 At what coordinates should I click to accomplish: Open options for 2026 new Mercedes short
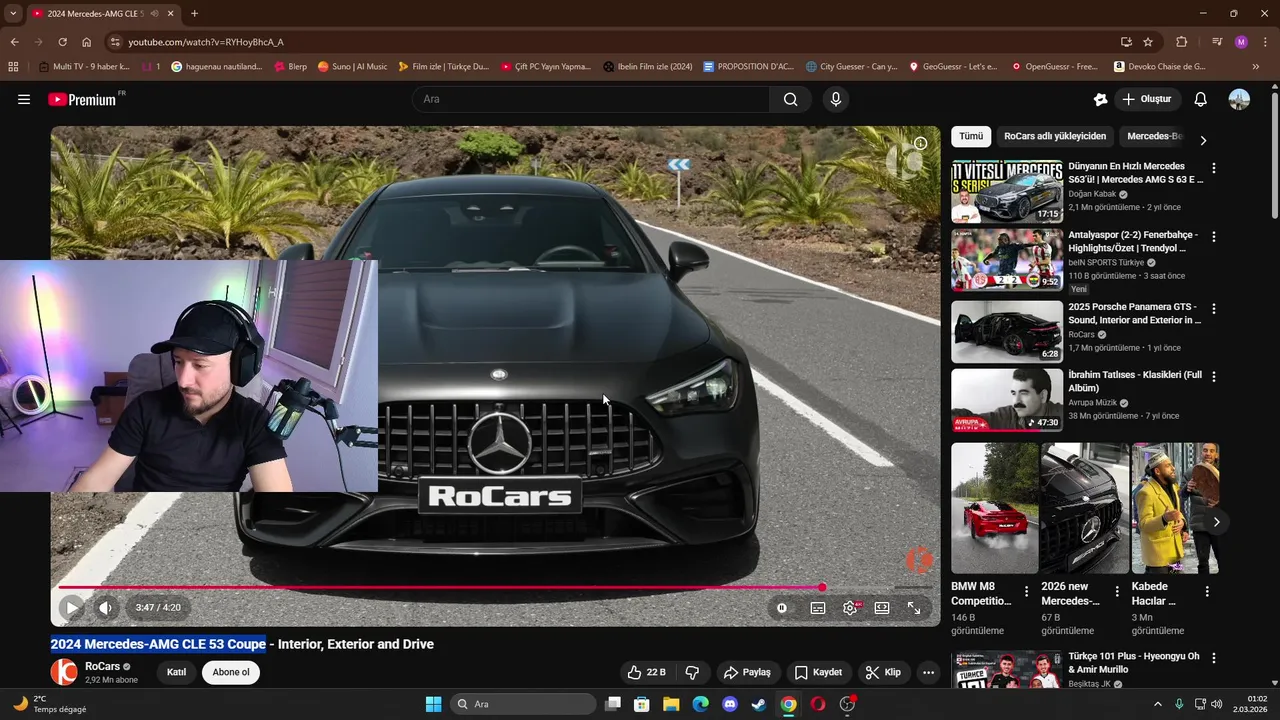(1117, 592)
